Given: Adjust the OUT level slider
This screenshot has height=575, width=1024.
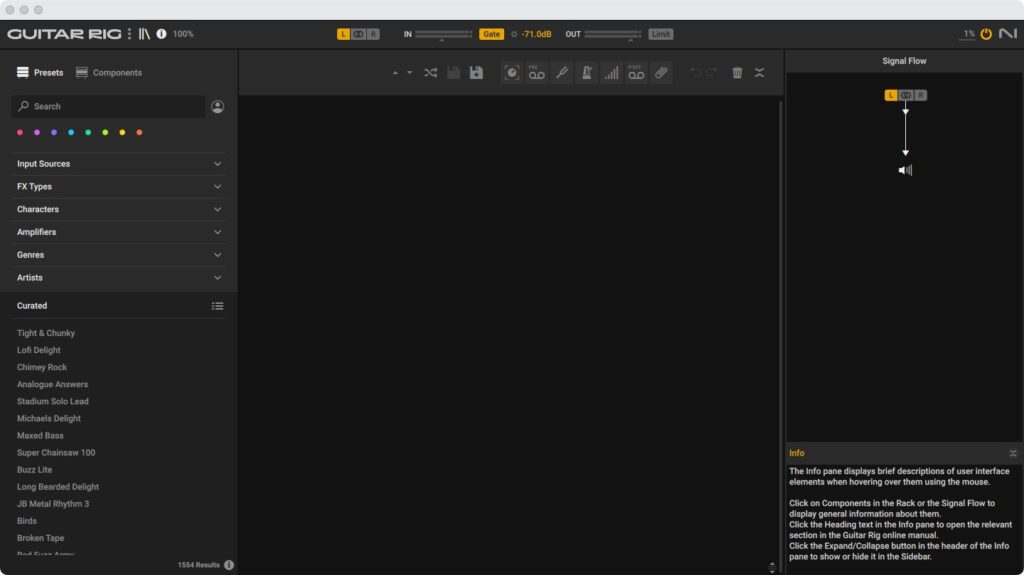Looking at the screenshot, I should tap(613, 34).
